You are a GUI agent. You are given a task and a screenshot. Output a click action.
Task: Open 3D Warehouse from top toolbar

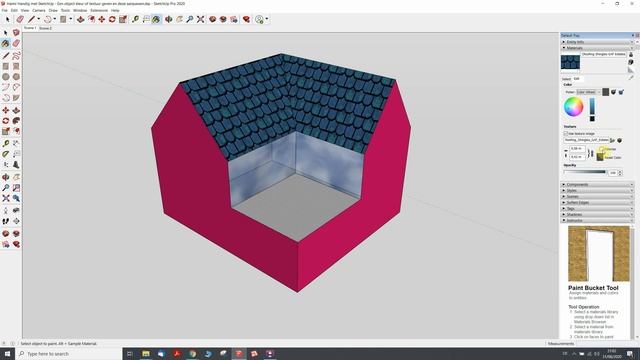(x=213, y=19)
